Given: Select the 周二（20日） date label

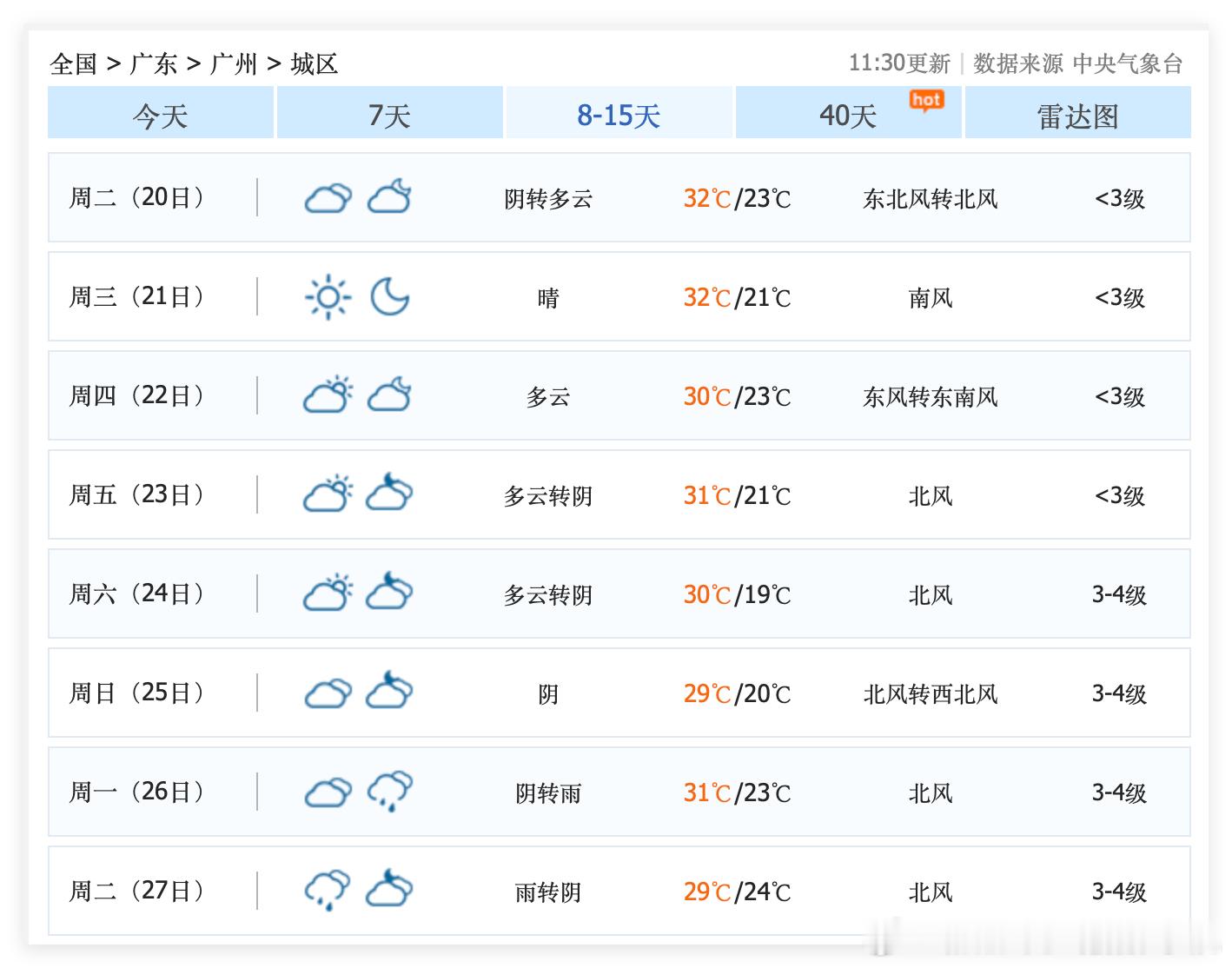Looking at the screenshot, I should coord(136,197).
